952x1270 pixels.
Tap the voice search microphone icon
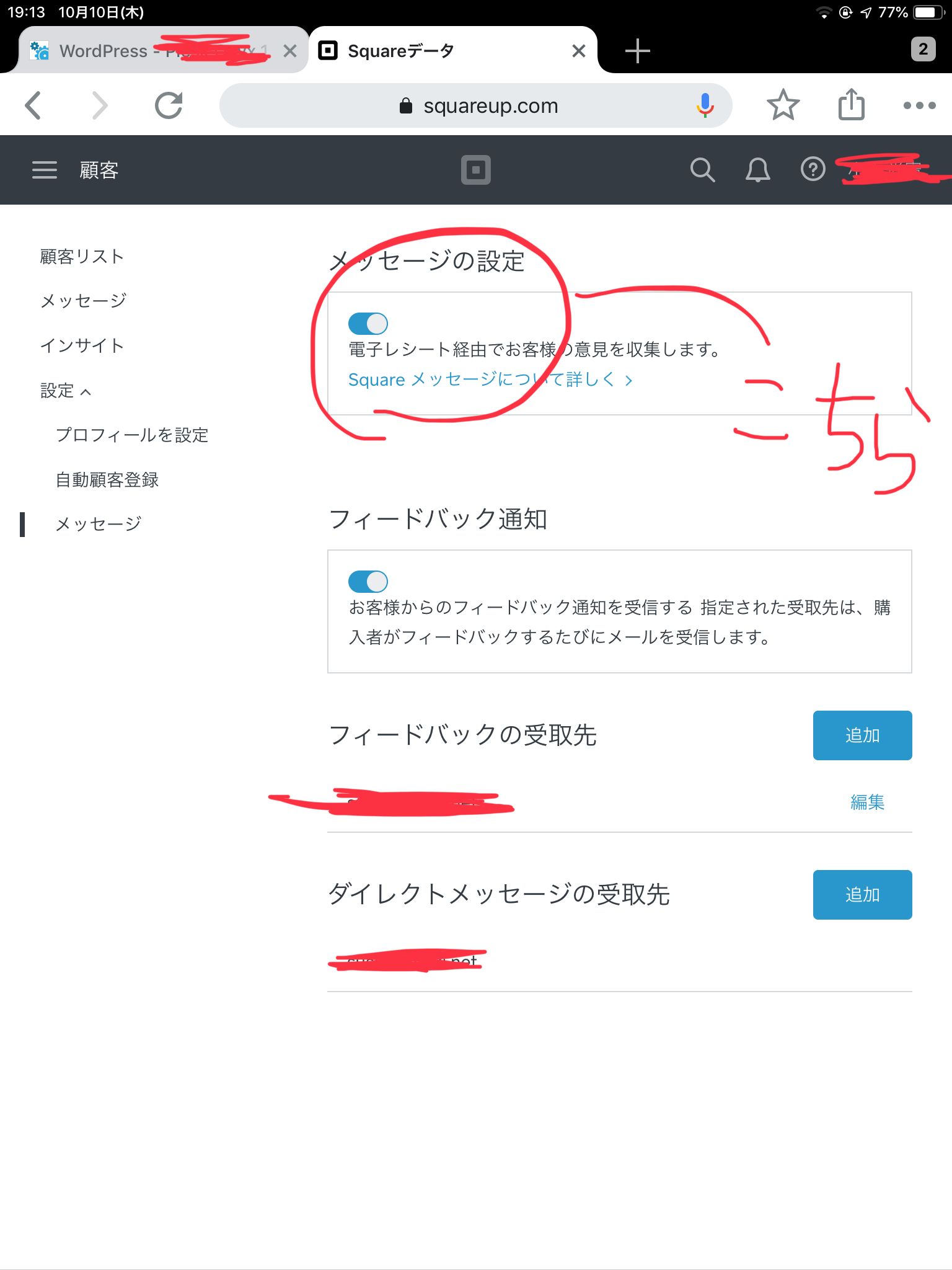click(705, 105)
